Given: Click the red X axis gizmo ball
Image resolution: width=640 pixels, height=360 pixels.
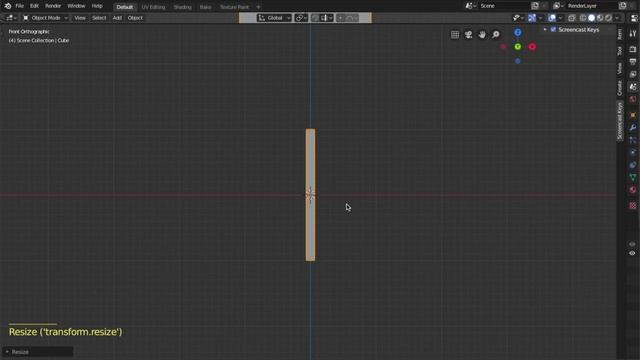Looking at the screenshot, I should point(532,47).
